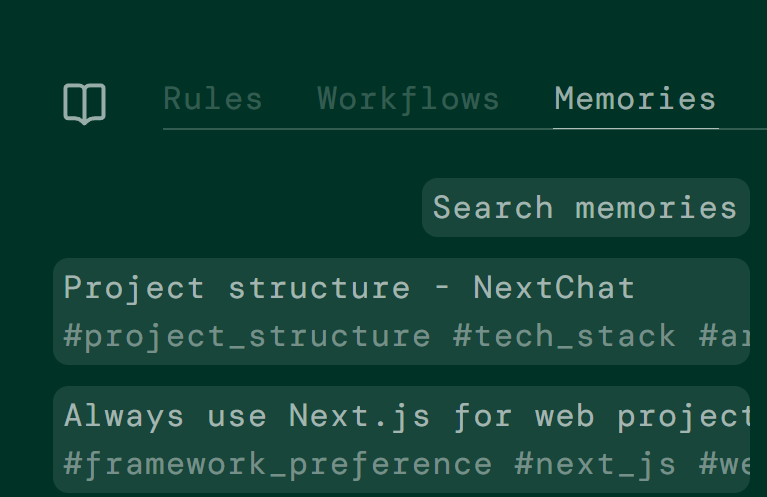The width and height of the screenshot is (767, 497).
Task: Open the Workflows tab
Action: coord(408,99)
